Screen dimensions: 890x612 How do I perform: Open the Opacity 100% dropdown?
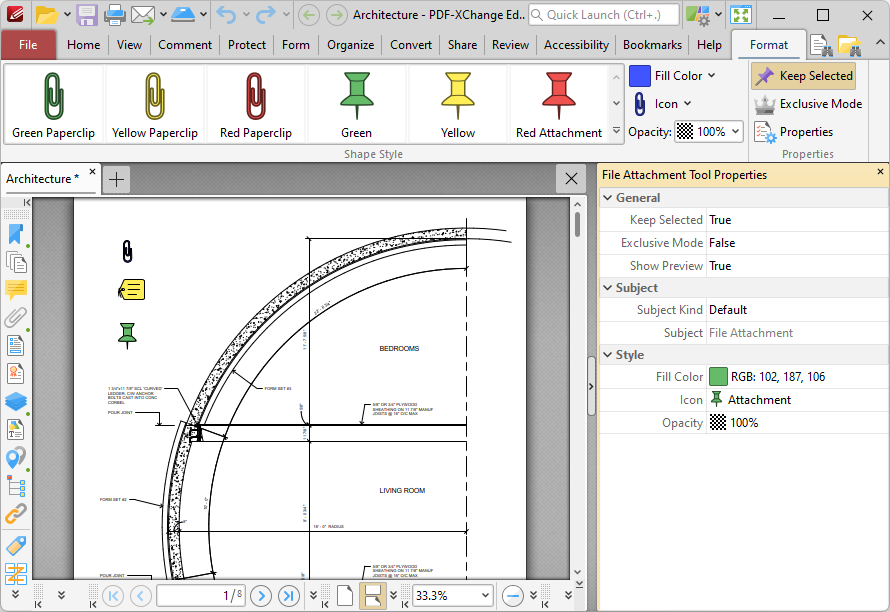pyautogui.click(x=736, y=132)
